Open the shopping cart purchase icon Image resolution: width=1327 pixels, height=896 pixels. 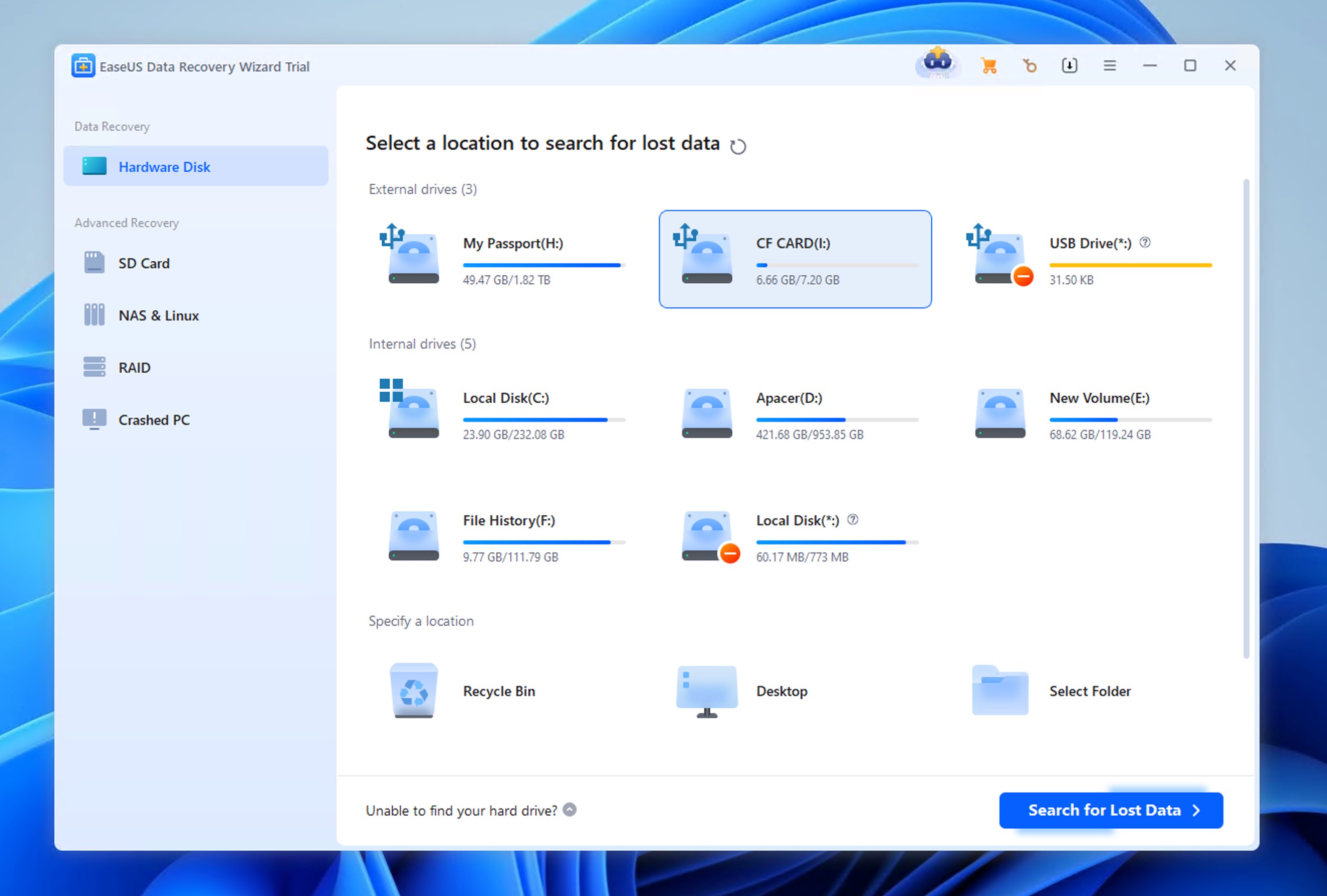(989, 66)
